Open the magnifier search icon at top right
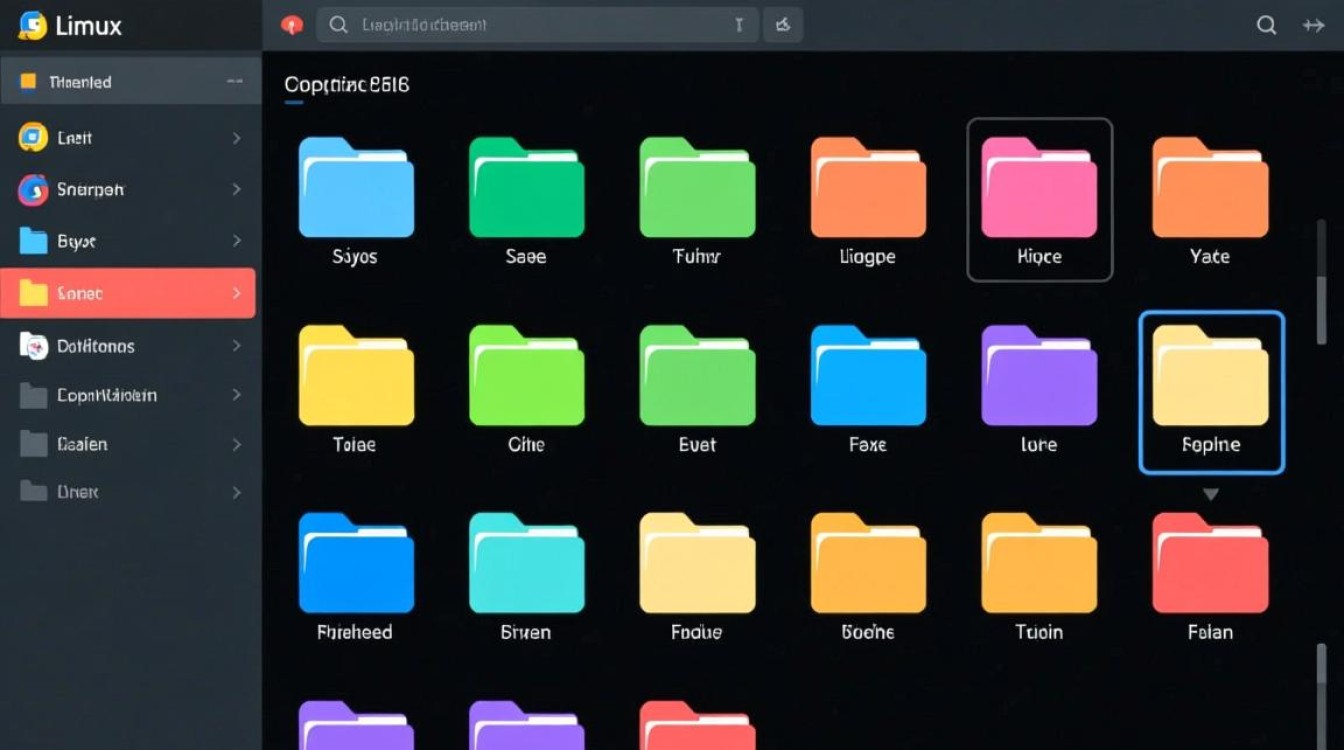 pyautogui.click(x=1267, y=24)
